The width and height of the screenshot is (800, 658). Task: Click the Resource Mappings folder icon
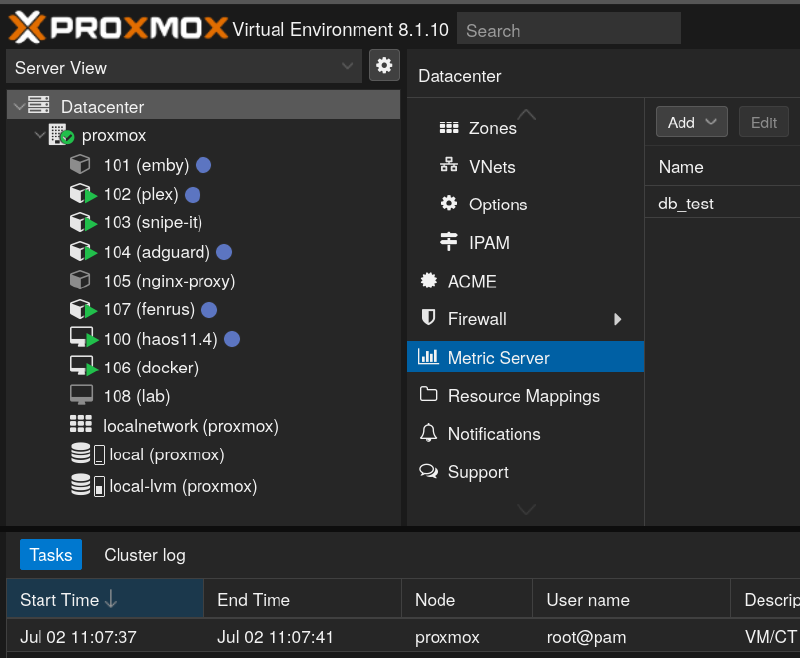tap(429, 395)
